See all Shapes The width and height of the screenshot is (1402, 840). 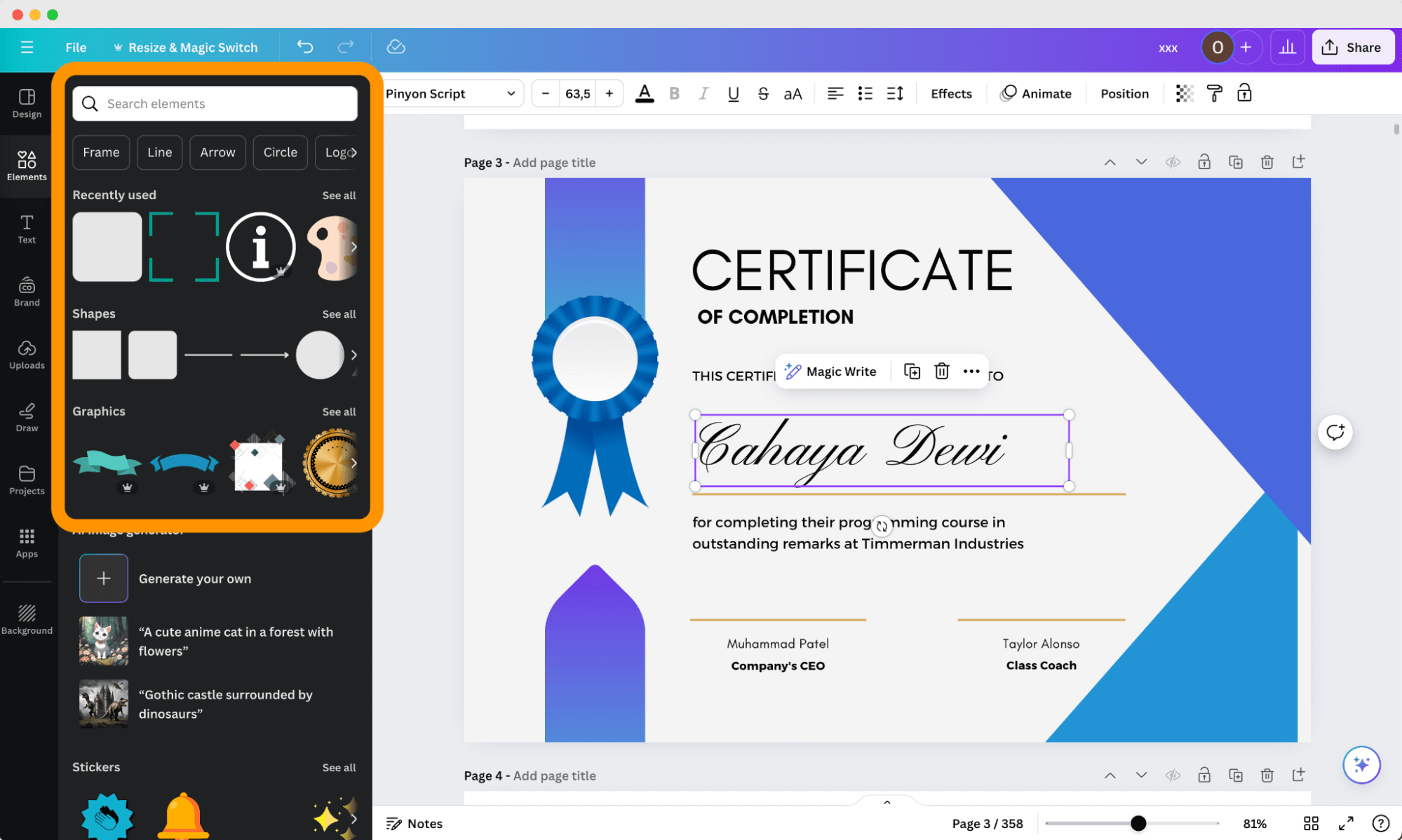pyautogui.click(x=339, y=313)
